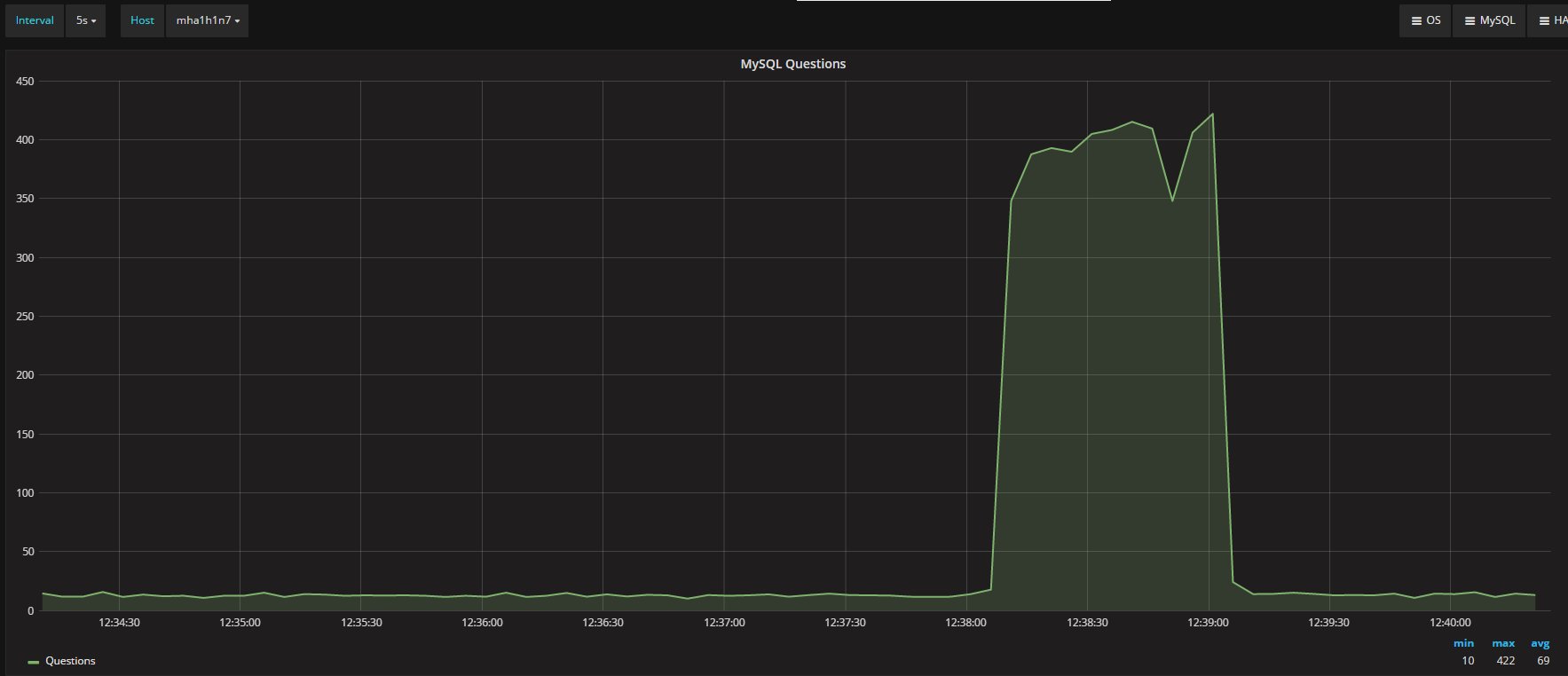Open the 5s interval dropdown
1568x676 pixels.
click(85, 20)
